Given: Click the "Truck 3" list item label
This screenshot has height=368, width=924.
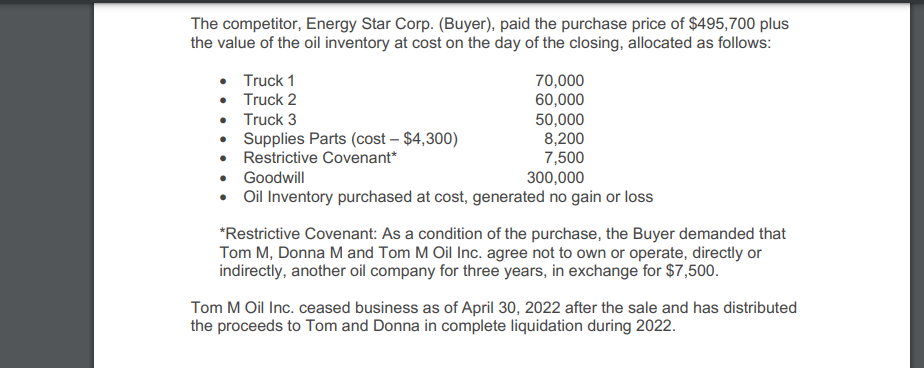Looking at the screenshot, I should 270,120.
